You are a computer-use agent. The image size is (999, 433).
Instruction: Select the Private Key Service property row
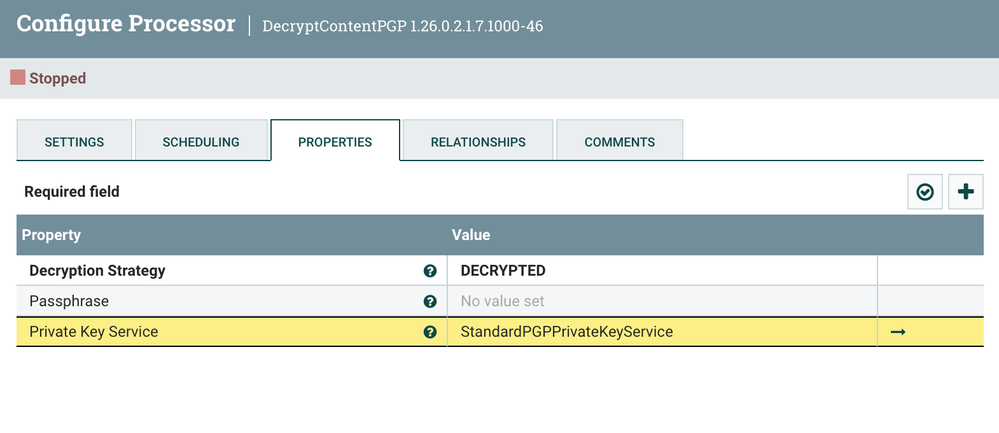(500, 332)
